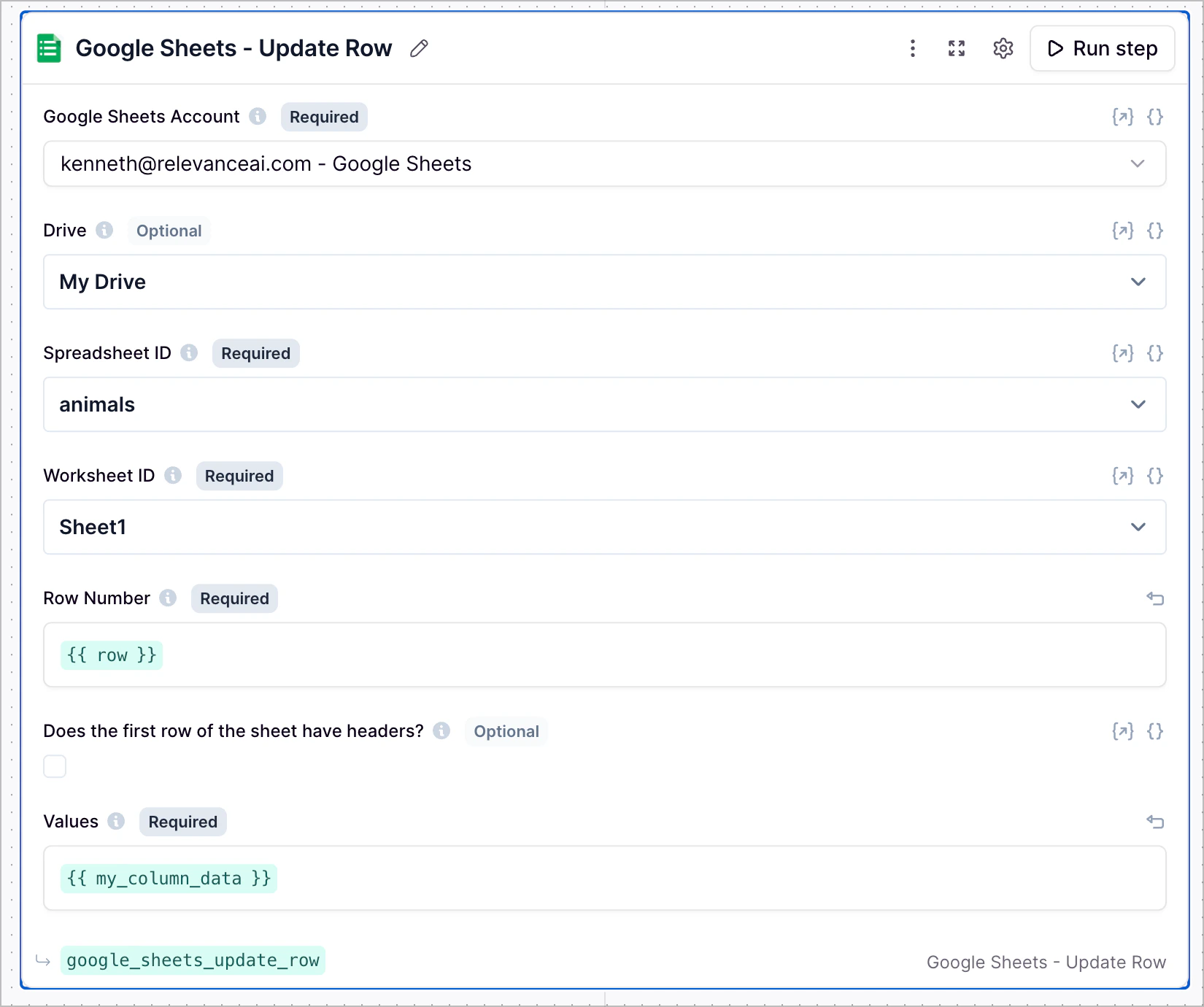This screenshot has width=1204, height=1007.
Task: Open the three-dot options menu
Action: click(913, 48)
